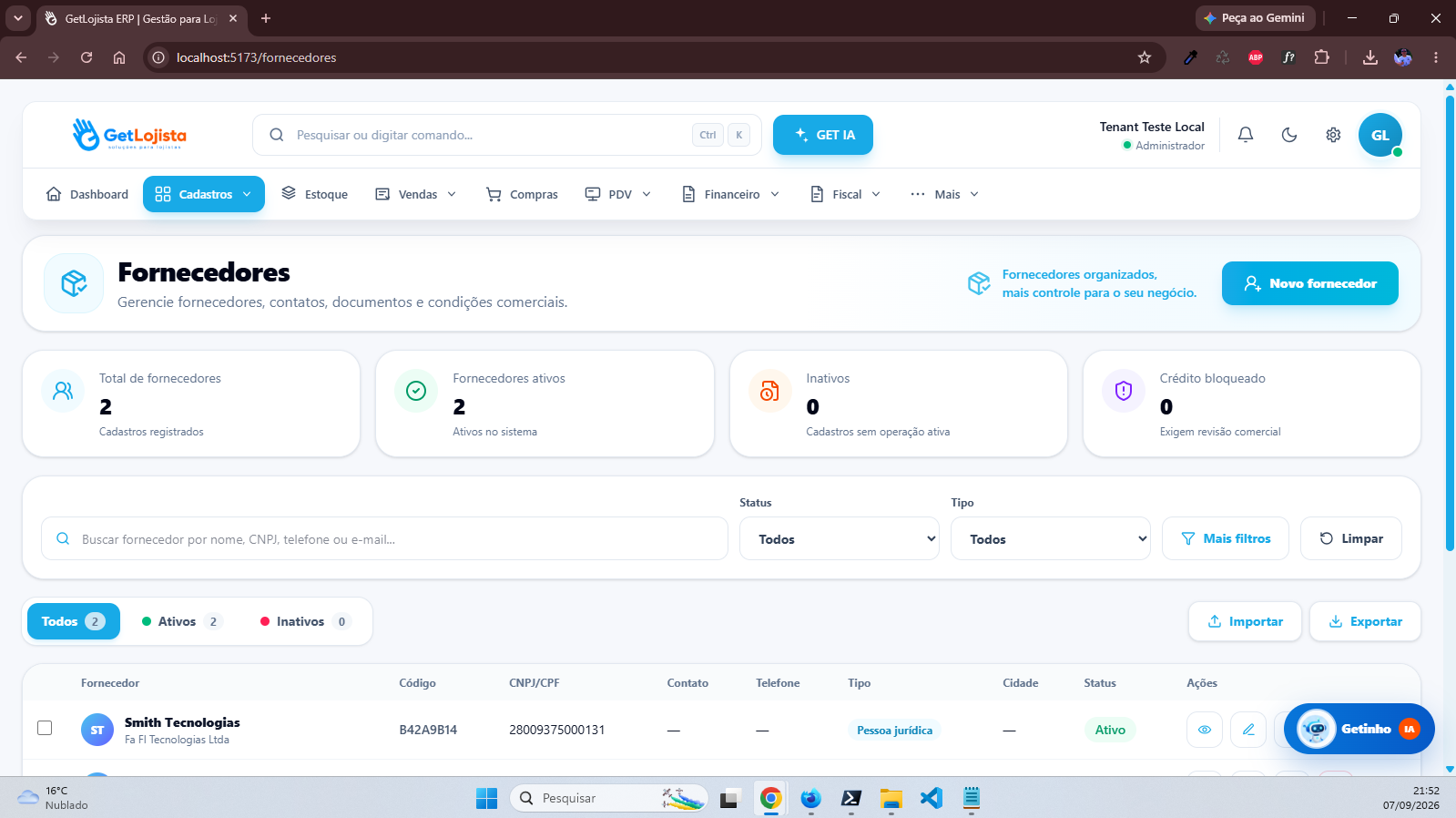Click Novo fornecedor button

pyautogui.click(x=1310, y=283)
